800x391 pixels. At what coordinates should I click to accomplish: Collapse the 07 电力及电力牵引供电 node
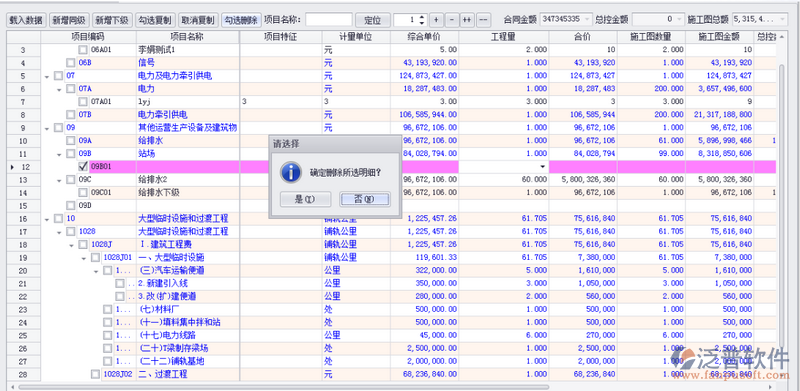[47, 76]
